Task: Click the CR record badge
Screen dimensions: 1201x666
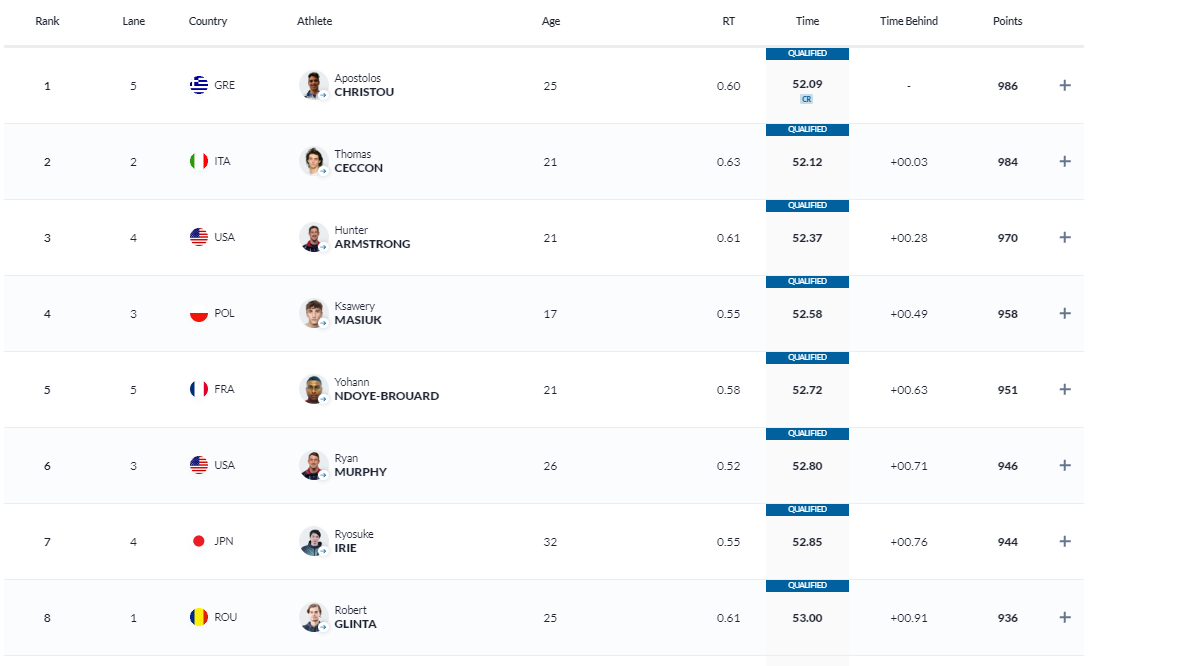Action: tap(807, 99)
